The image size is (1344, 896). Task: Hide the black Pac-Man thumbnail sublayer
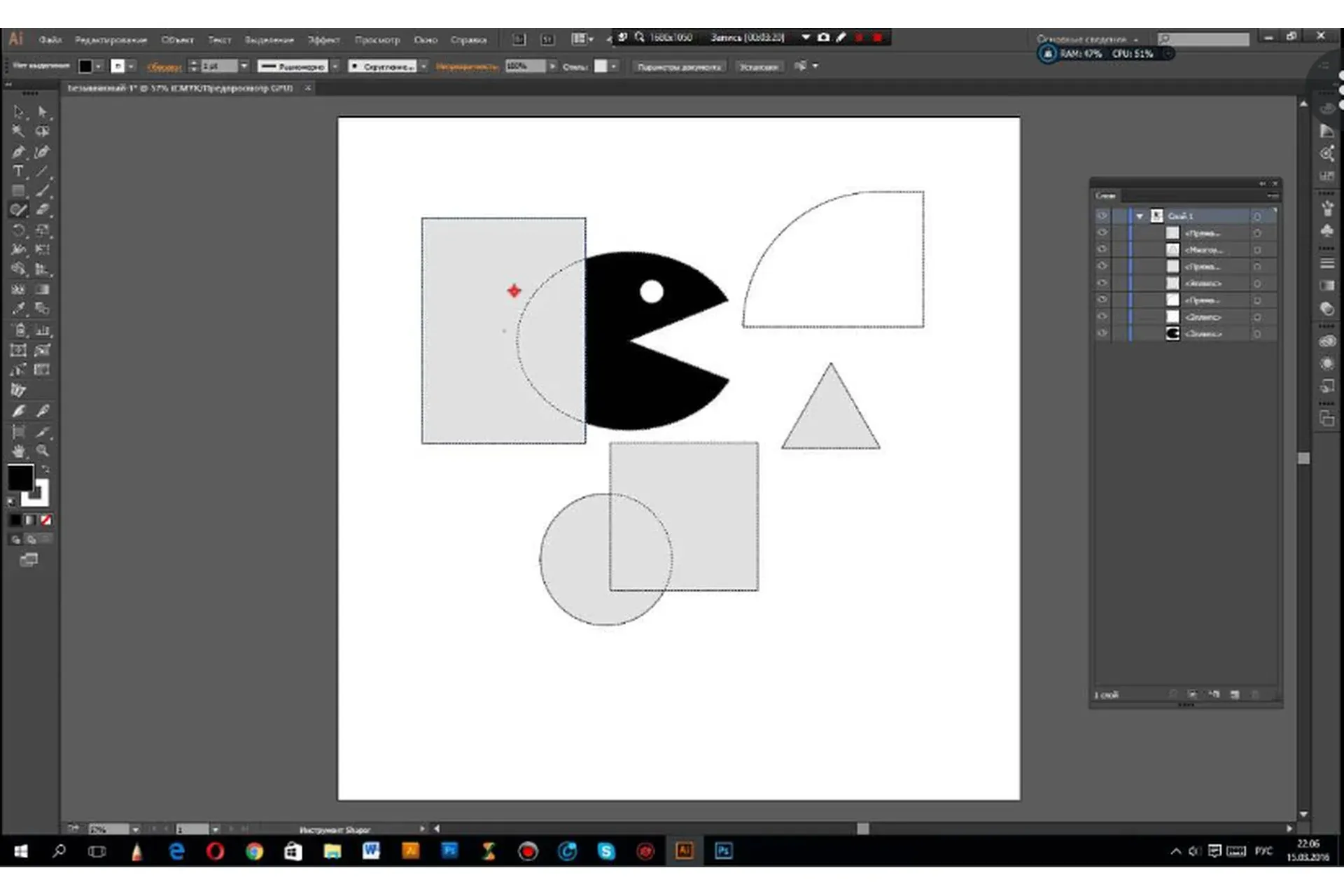1102,334
